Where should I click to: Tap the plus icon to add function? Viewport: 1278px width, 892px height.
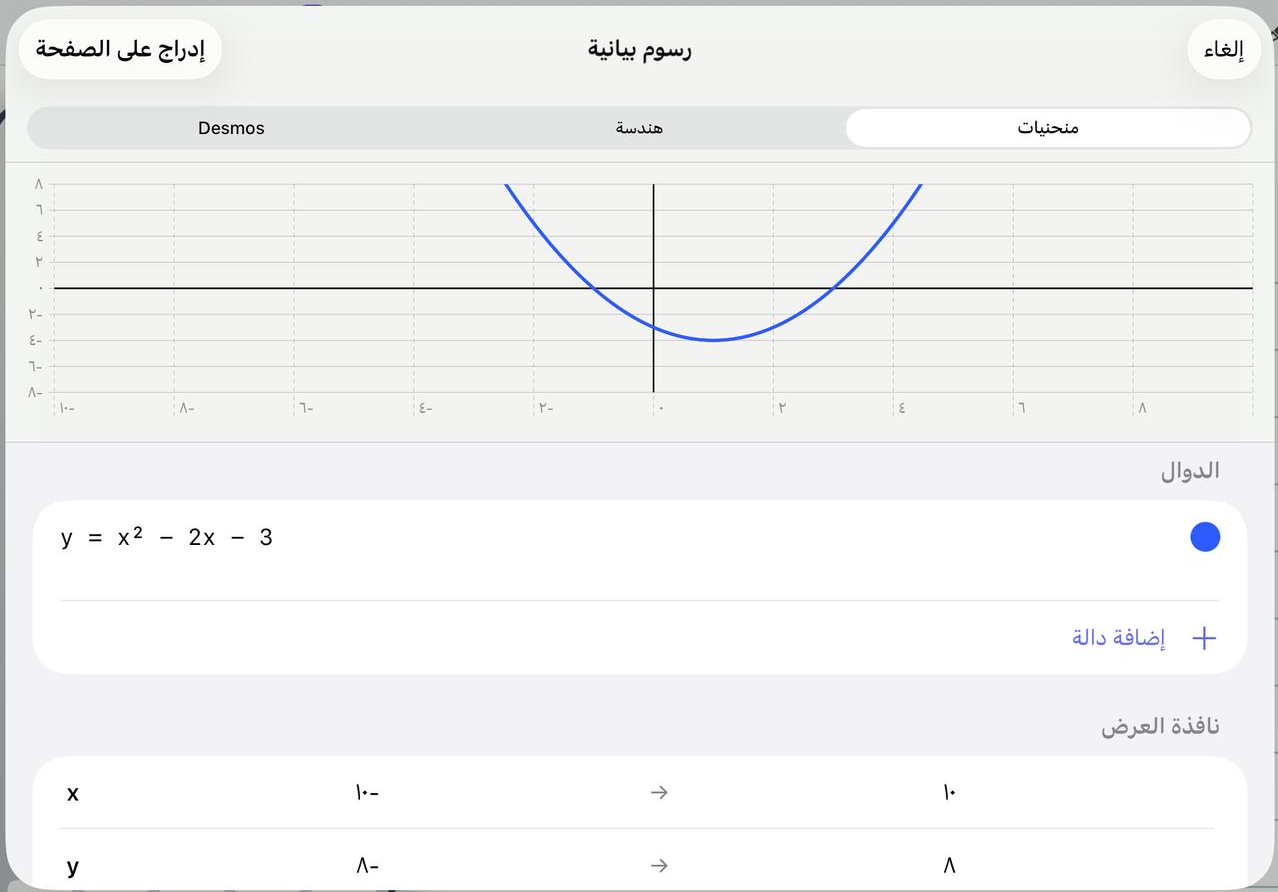pos(1204,638)
